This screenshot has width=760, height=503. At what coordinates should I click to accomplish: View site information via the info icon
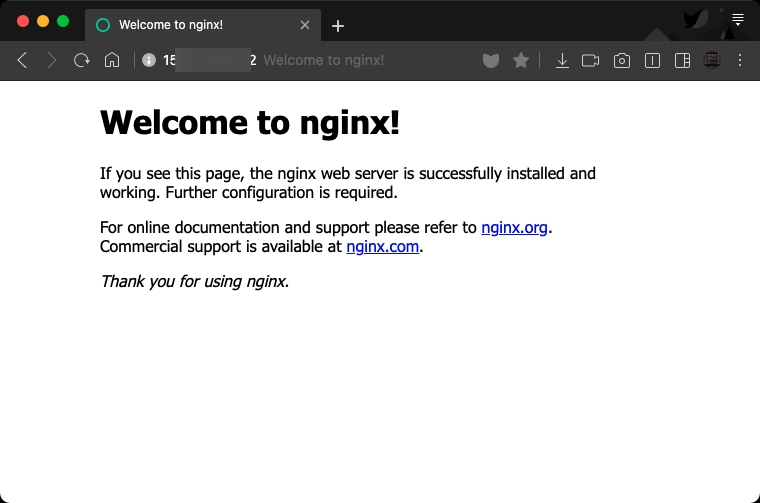tap(149, 60)
